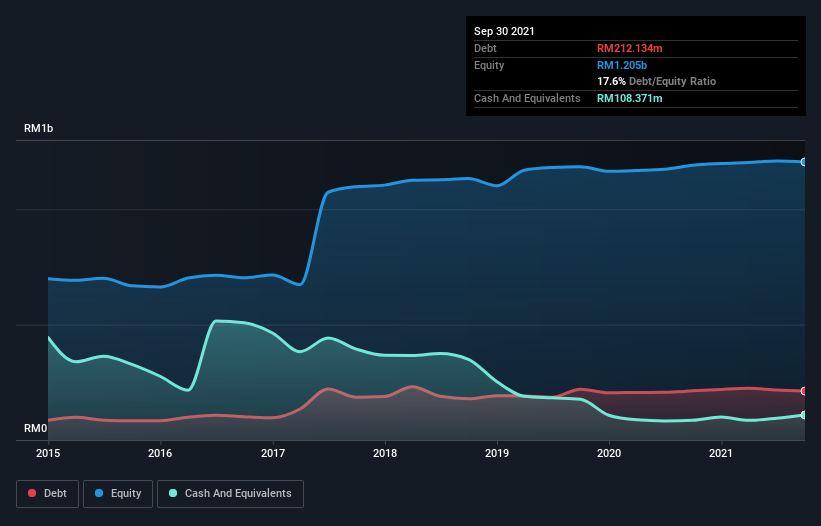Click the 2021 x-axis label
The image size is (821, 526).
[x=721, y=453]
